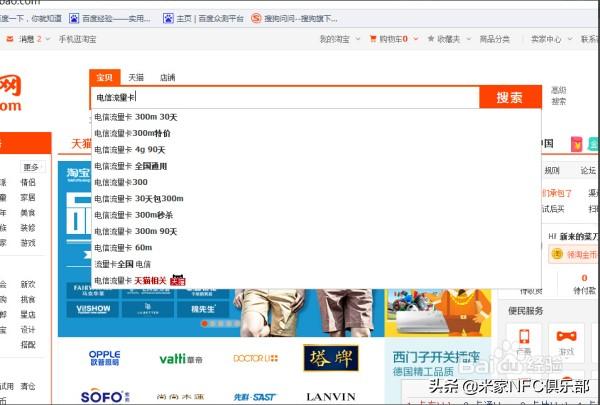Select the 宝贝 search tab
This screenshot has width=600, height=405.
(105, 77)
